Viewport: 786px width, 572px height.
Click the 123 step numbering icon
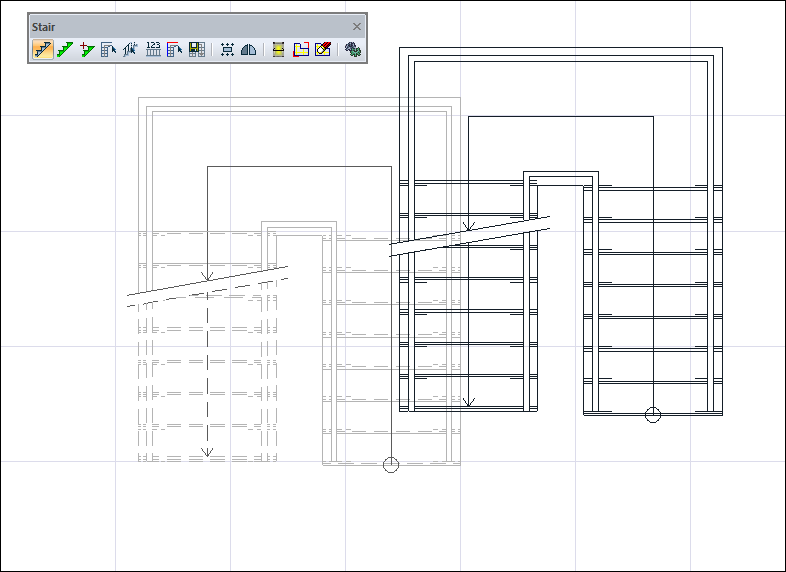pyautogui.click(x=153, y=49)
